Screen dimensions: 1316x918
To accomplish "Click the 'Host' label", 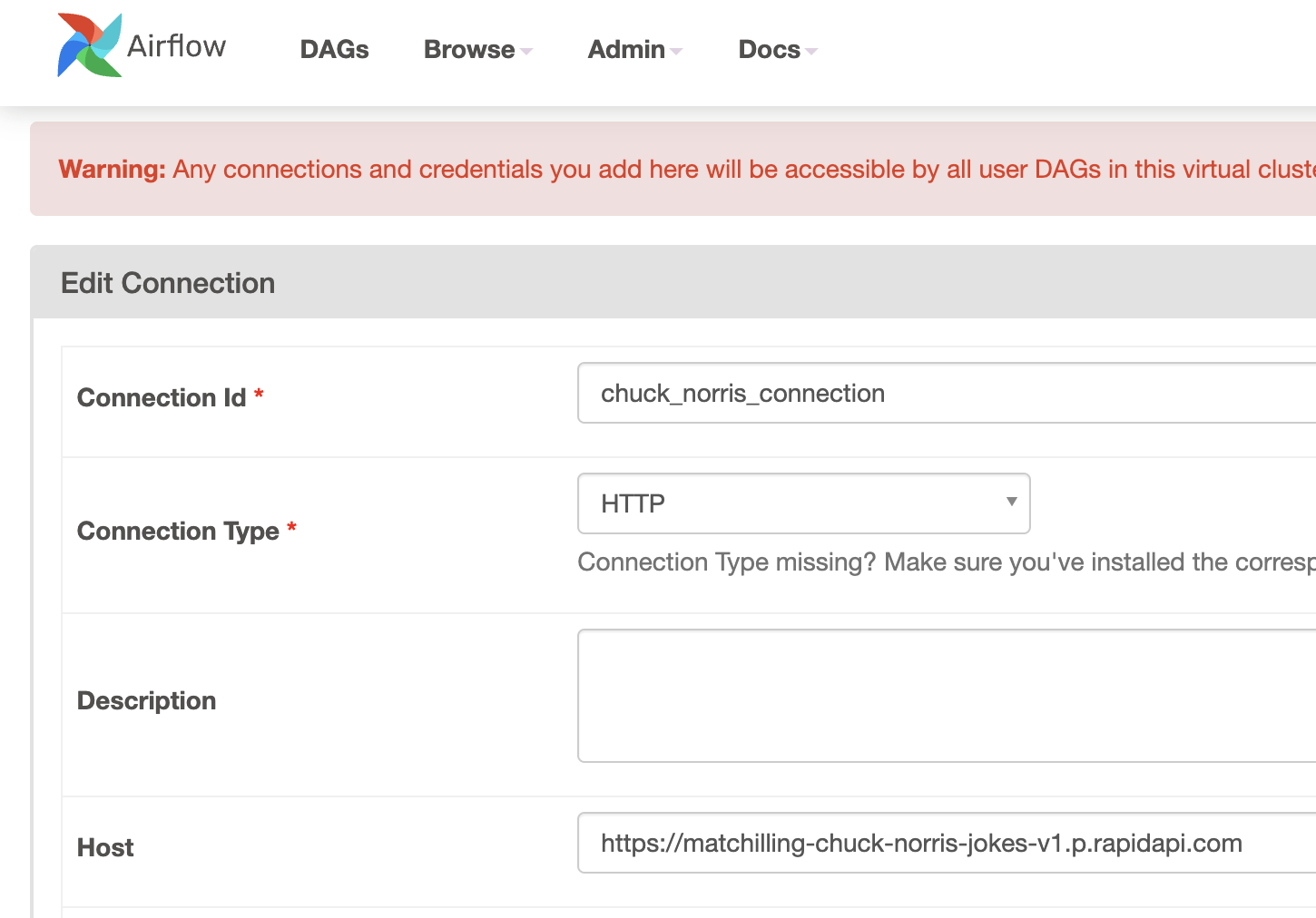I will [105, 847].
